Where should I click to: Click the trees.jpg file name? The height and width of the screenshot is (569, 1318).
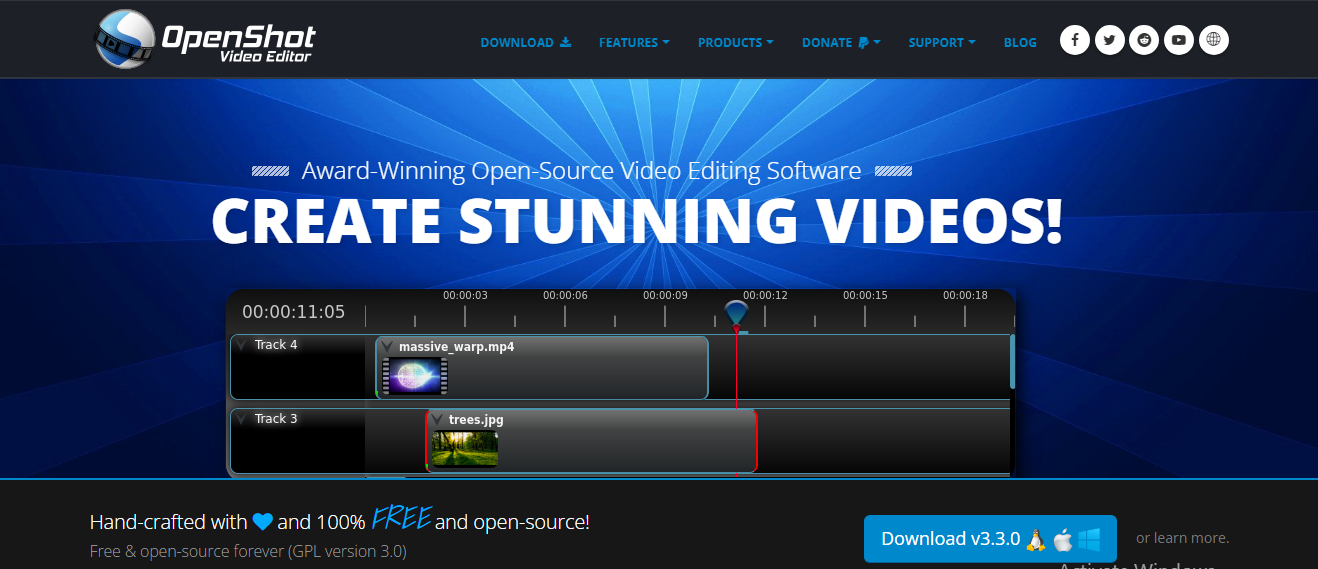click(x=476, y=420)
